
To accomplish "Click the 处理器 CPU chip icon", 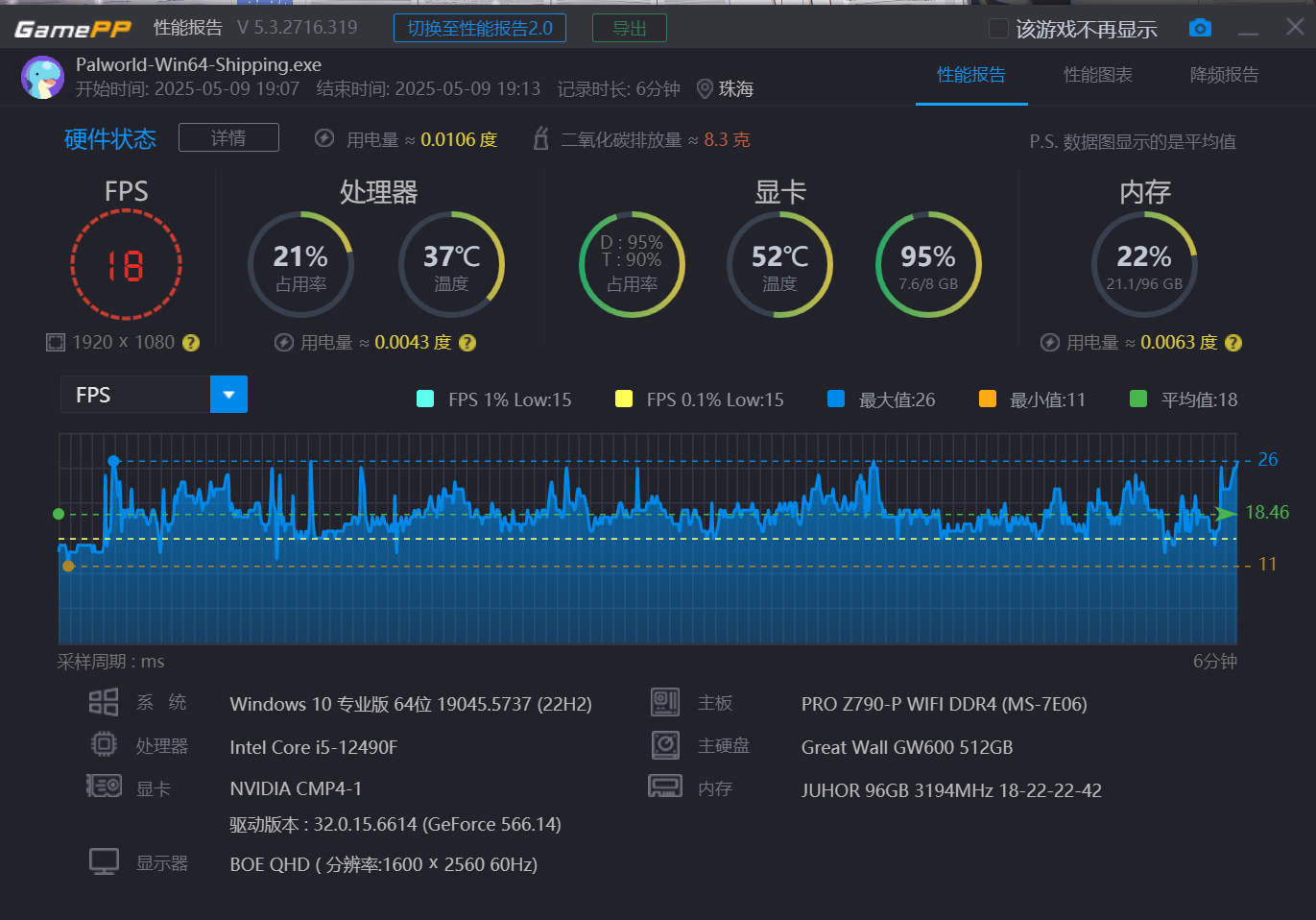I will (104, 744).
